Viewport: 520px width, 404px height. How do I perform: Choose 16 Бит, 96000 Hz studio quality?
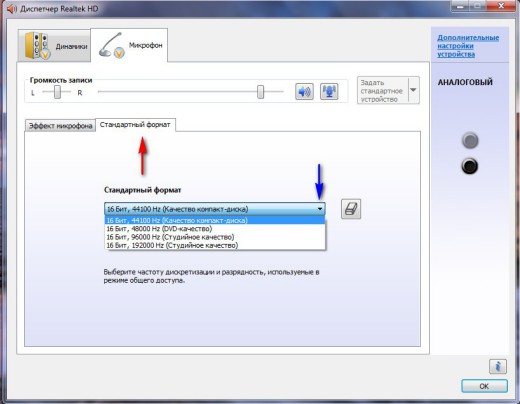[x=215, y=237]
